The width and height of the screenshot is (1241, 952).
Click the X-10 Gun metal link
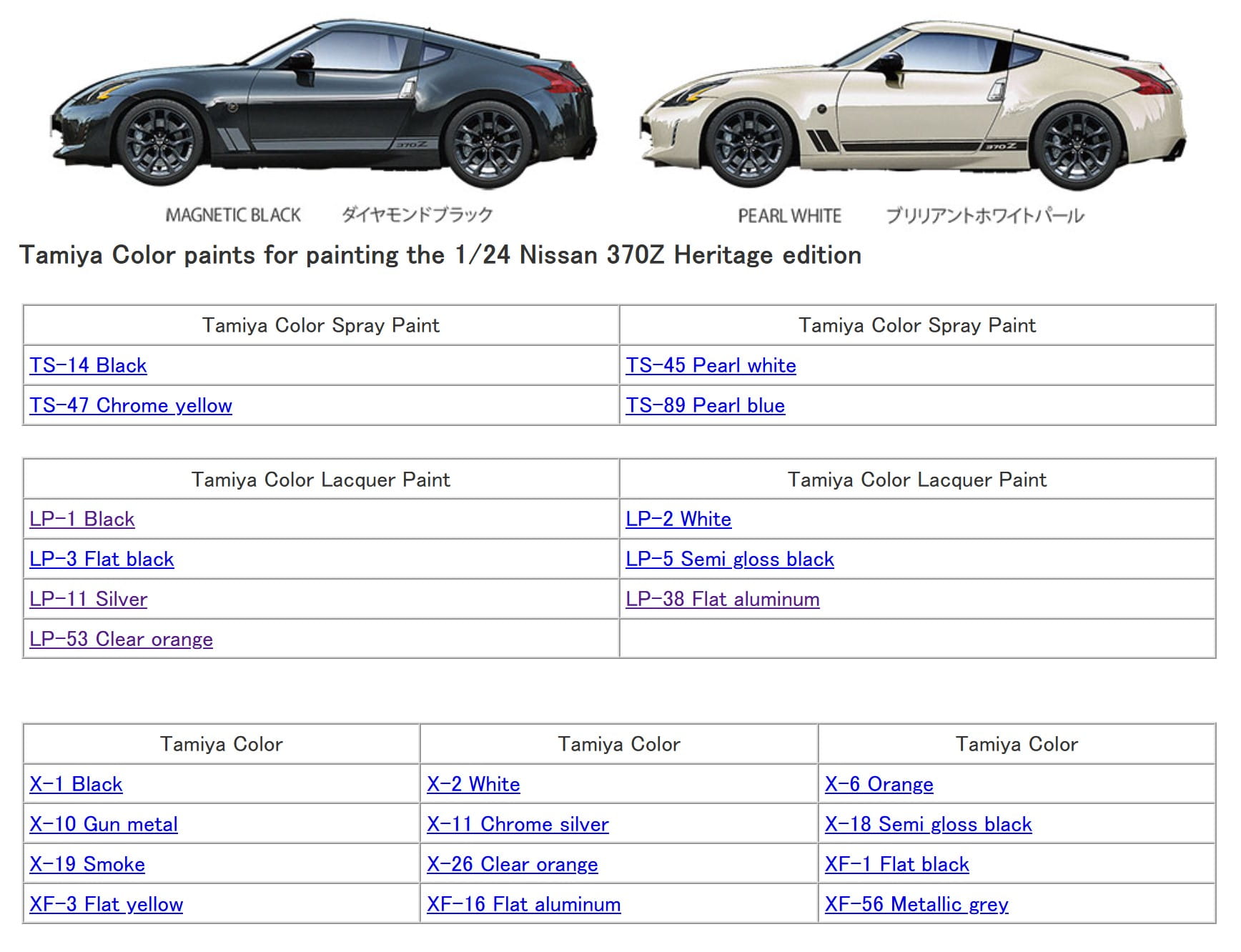[104, 824]
